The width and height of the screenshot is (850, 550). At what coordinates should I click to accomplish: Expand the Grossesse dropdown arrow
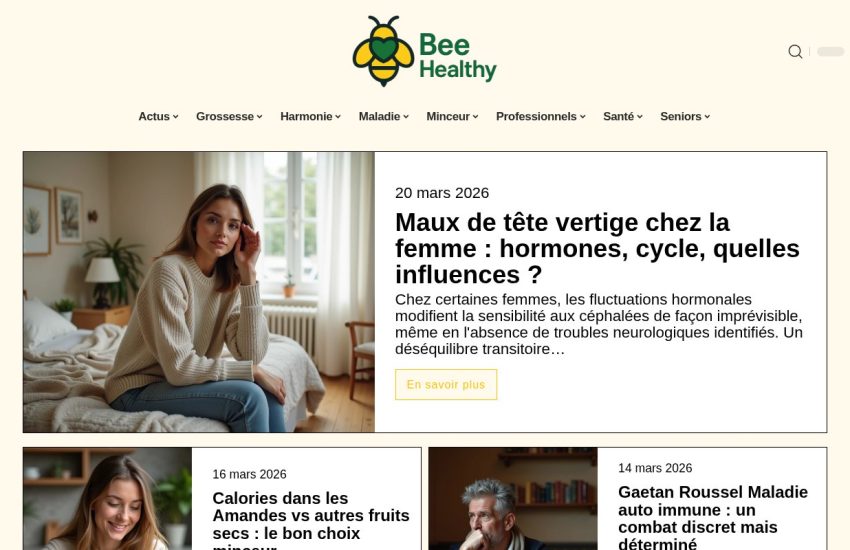click(260, 117)
